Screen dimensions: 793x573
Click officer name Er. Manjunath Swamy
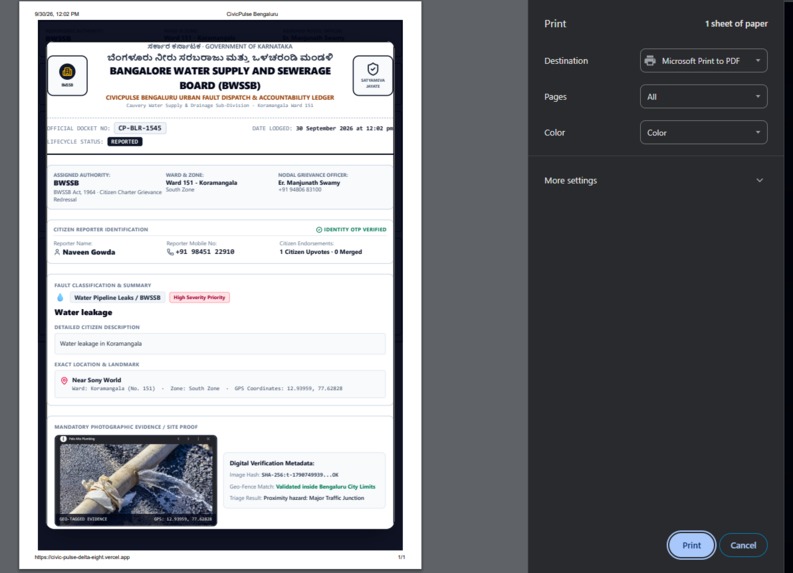[309, 183]
